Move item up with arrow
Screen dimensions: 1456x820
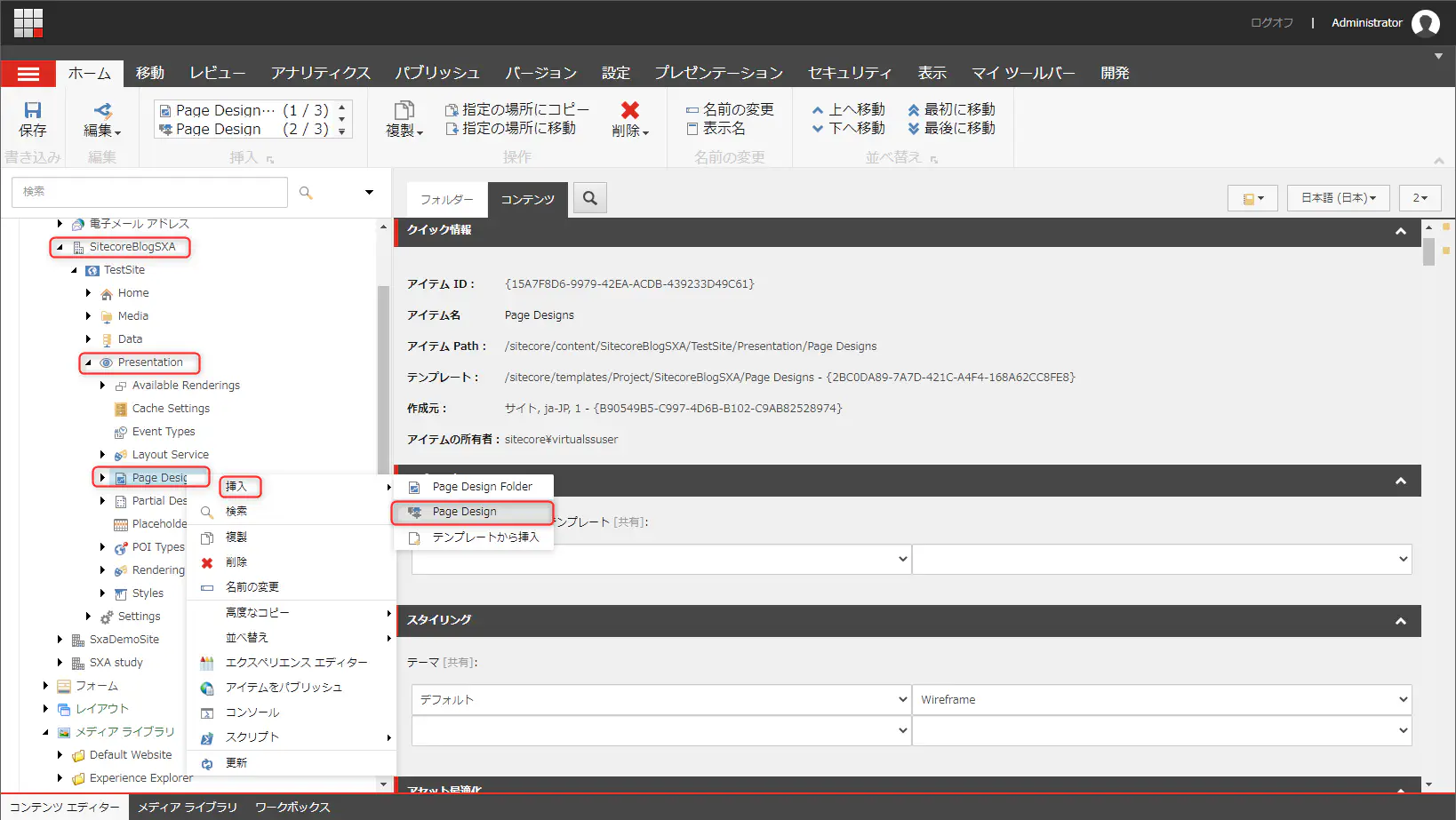point(848,109)
